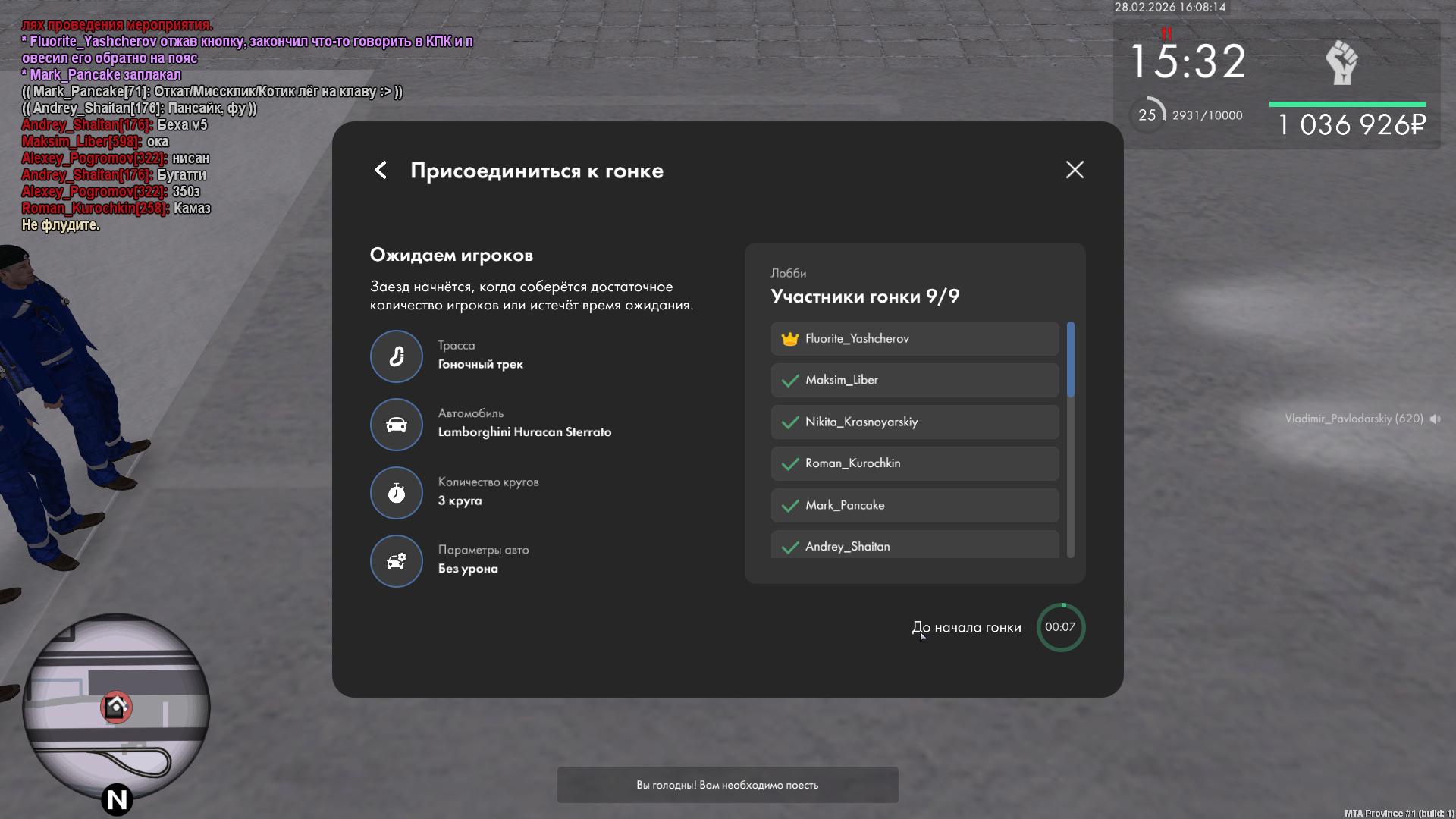Click the green health bar above money
The image size is (1456, 819).
1348,104
